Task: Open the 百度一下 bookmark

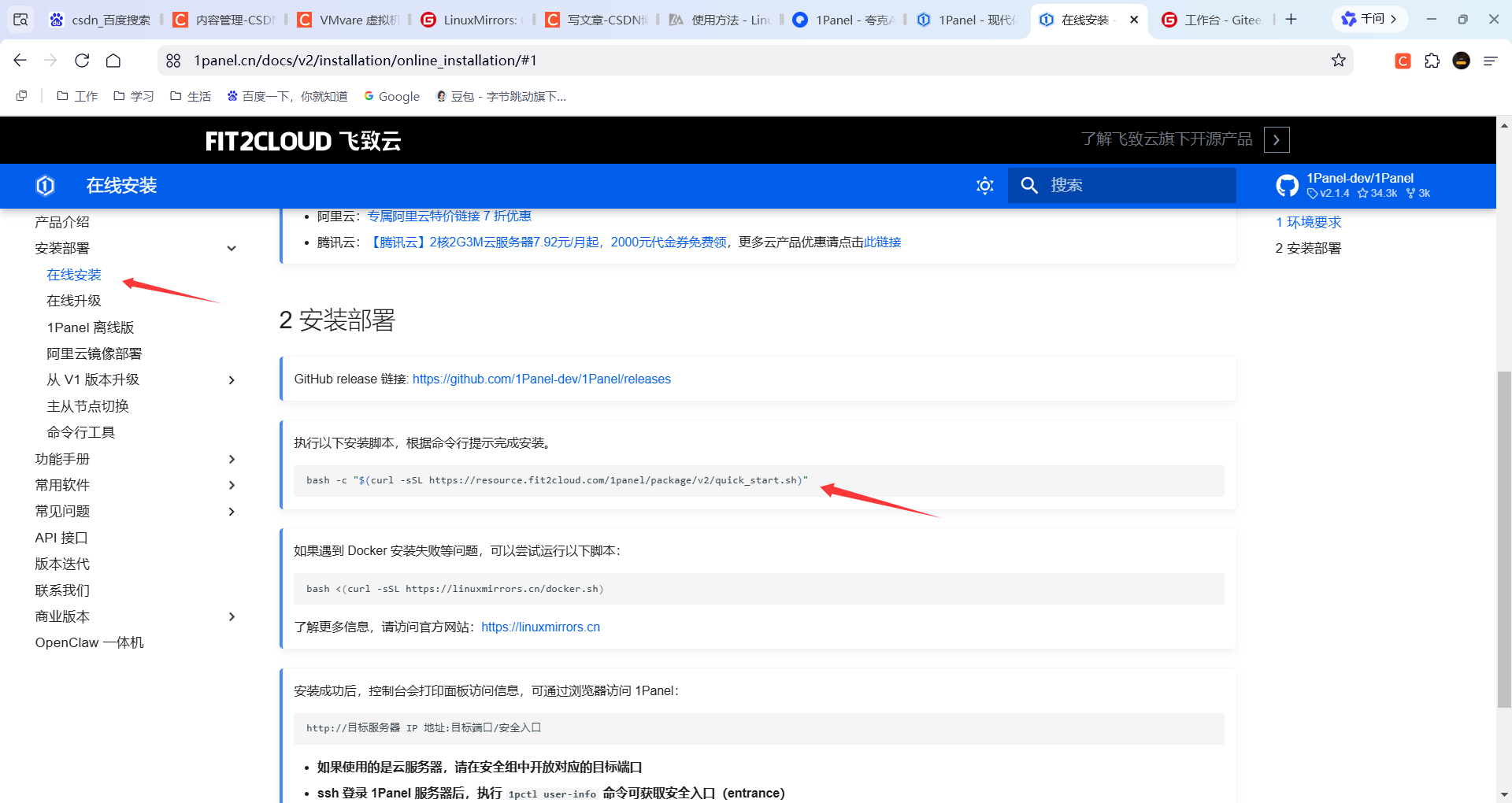Action: 287,96
